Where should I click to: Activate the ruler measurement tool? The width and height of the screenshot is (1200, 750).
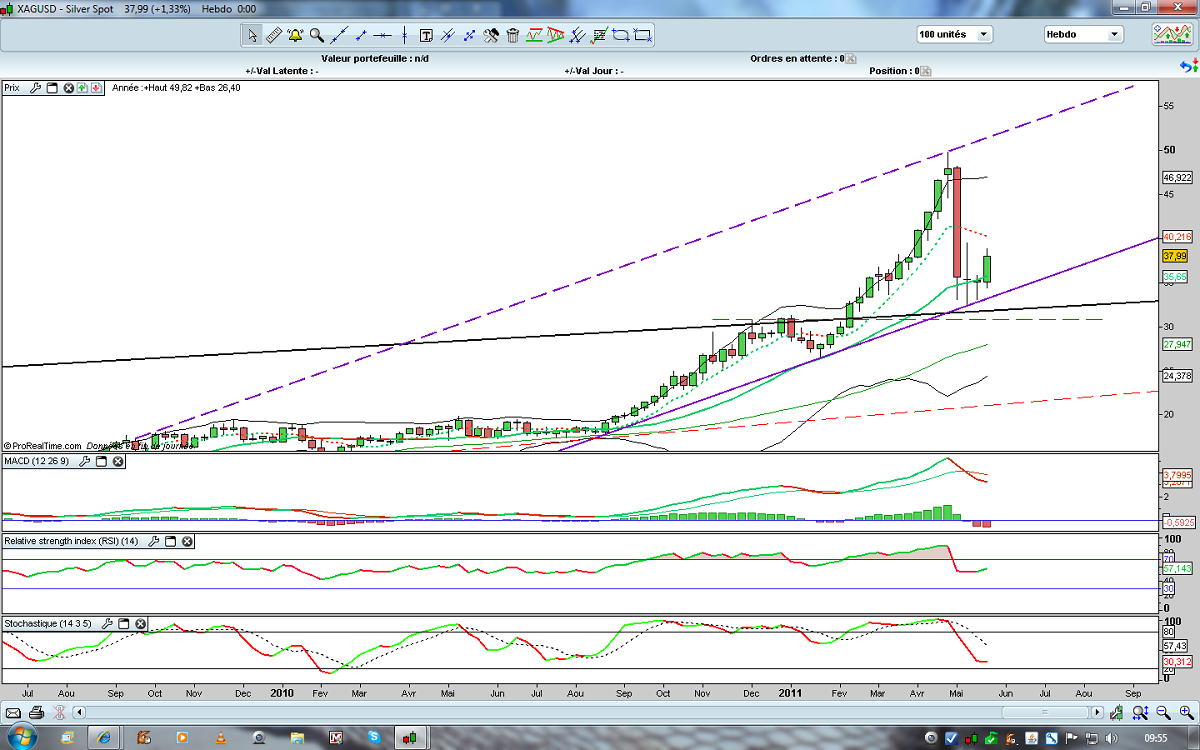click(x=274, y=35)
